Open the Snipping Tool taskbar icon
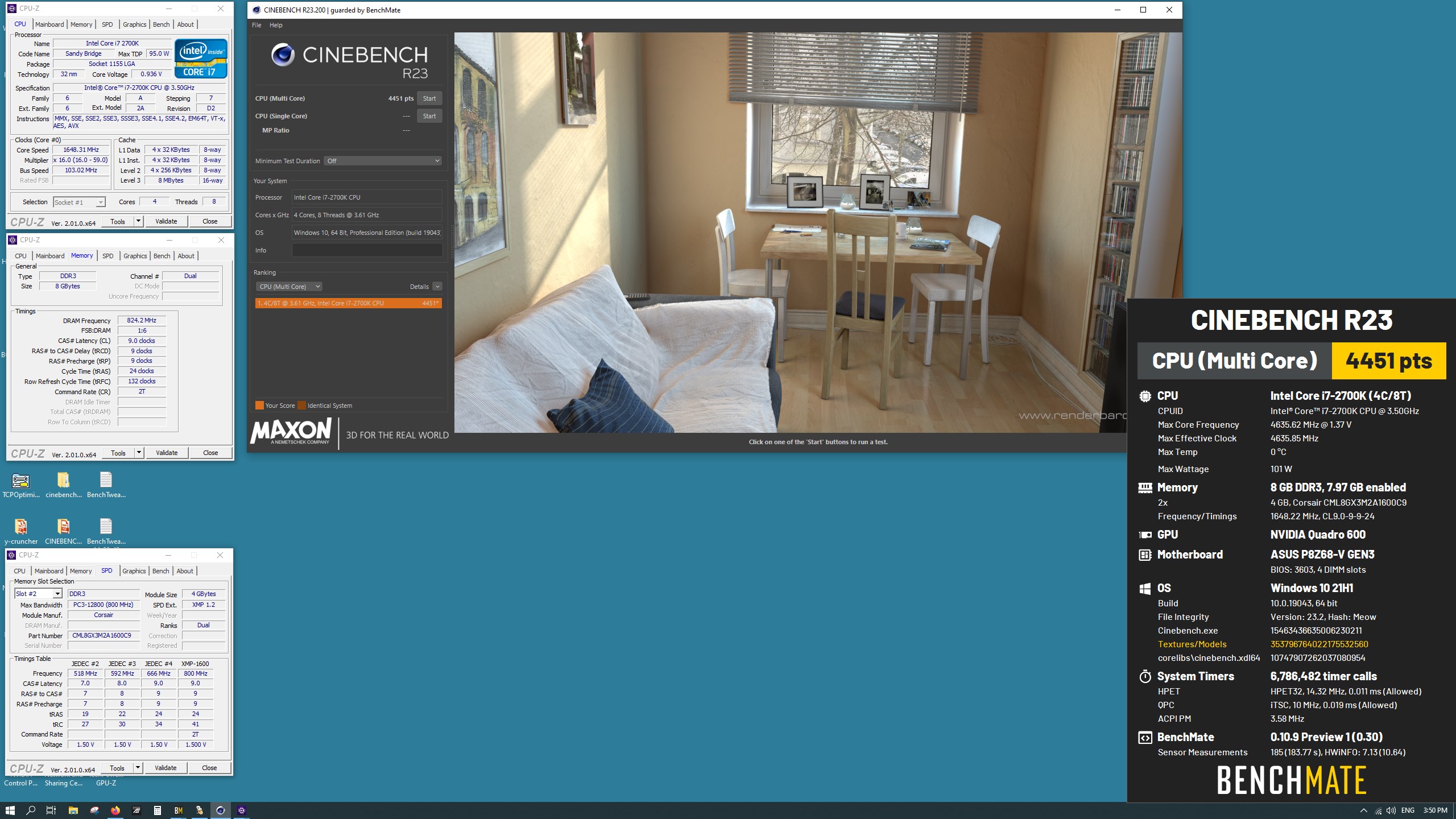Viewport: 1456px width, 819px height. click(94, 810)
